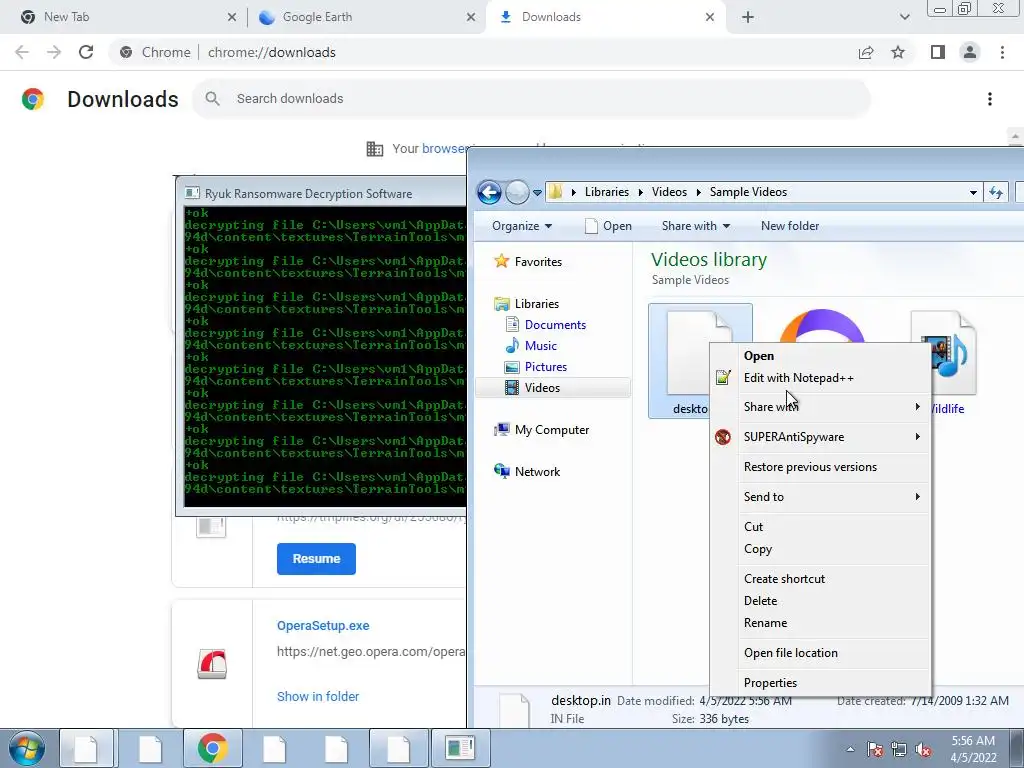Click the share page icon in address bar
The height and width of the screenshot is (768, 1024).
pos(866,52)
